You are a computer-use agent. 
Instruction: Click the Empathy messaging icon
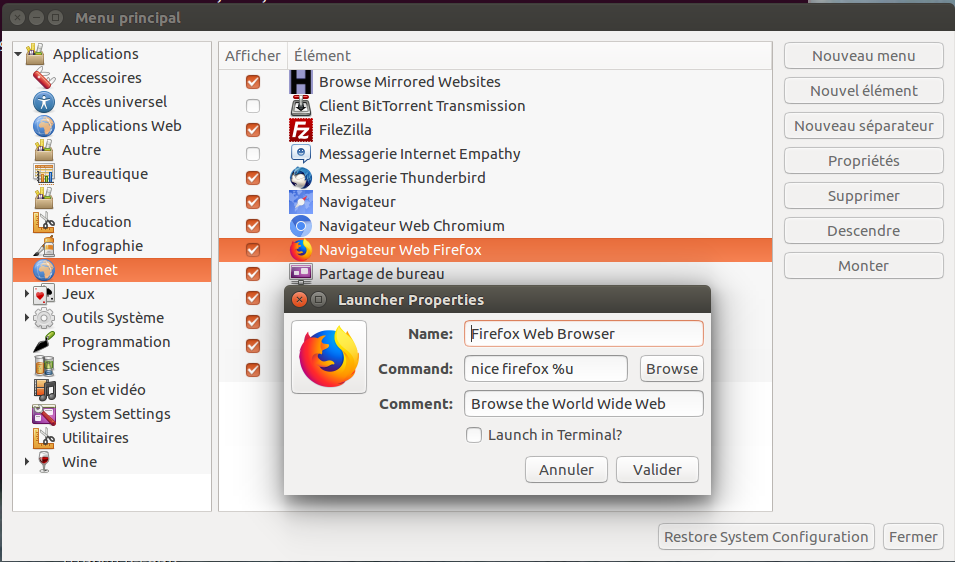click(300, 154)
